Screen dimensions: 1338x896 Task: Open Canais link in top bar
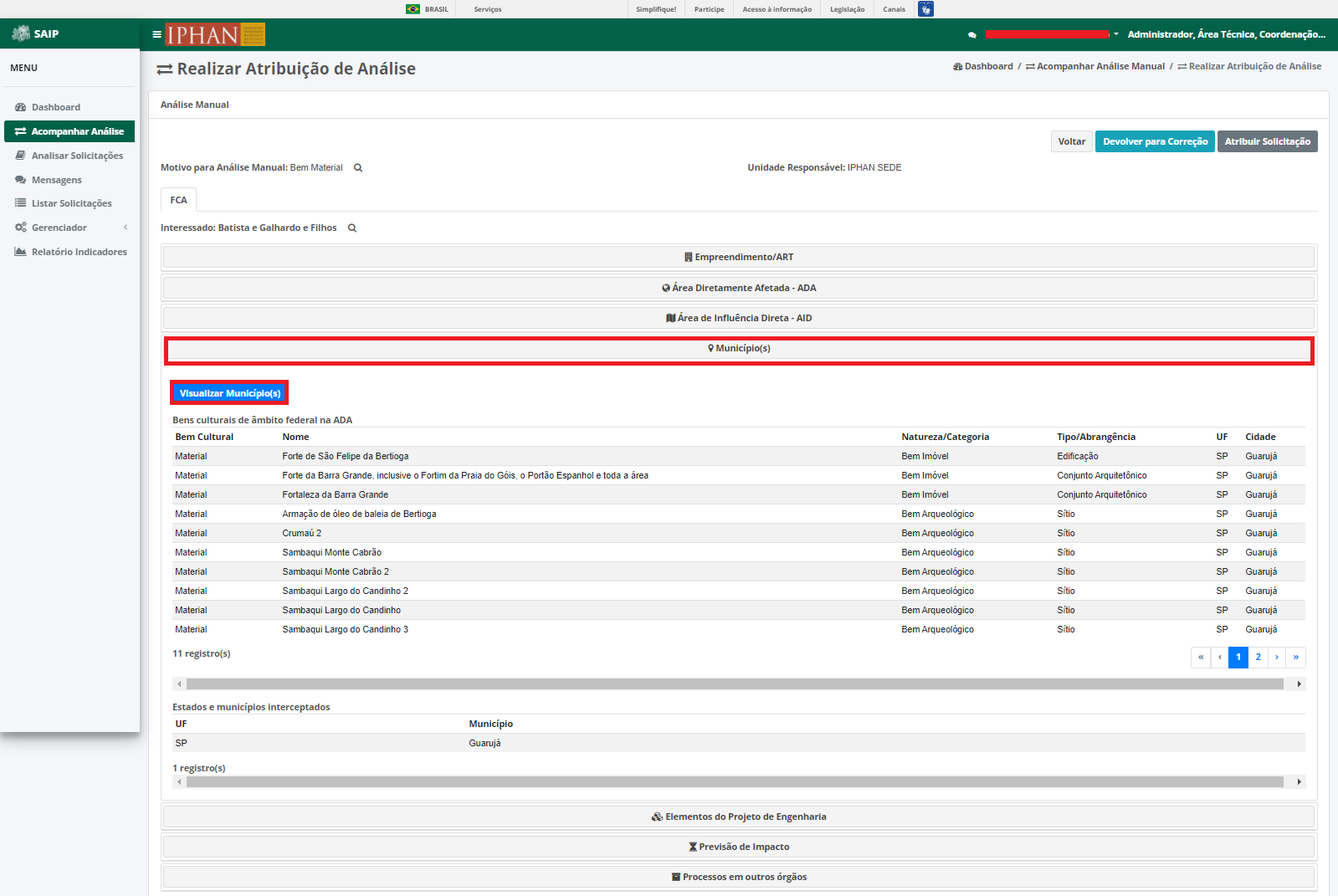(x=894, y=9)
